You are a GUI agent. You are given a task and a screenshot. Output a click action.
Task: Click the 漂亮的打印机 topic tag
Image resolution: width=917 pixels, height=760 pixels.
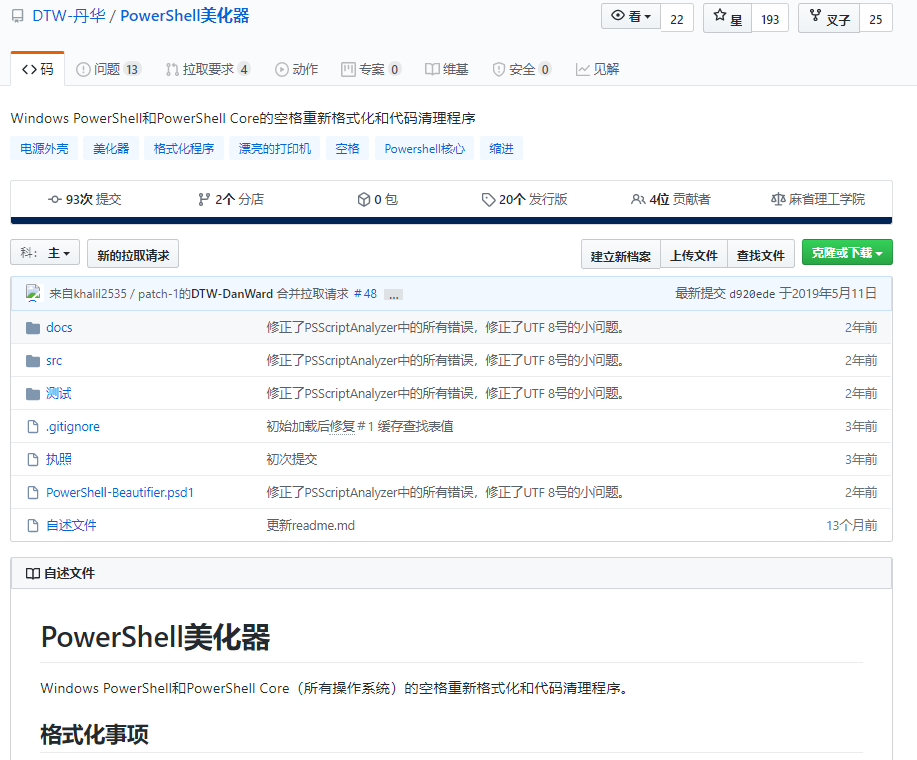point(274,148)
